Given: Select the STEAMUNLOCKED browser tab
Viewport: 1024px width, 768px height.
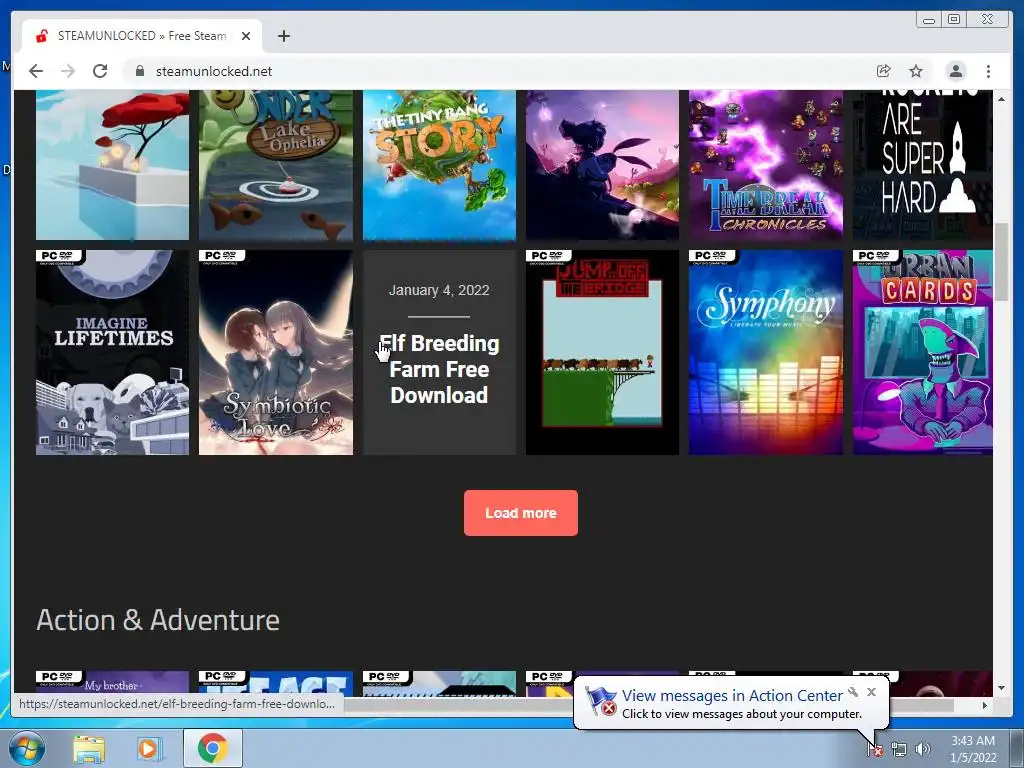Looking at the screenshot, I should point(142,36).
